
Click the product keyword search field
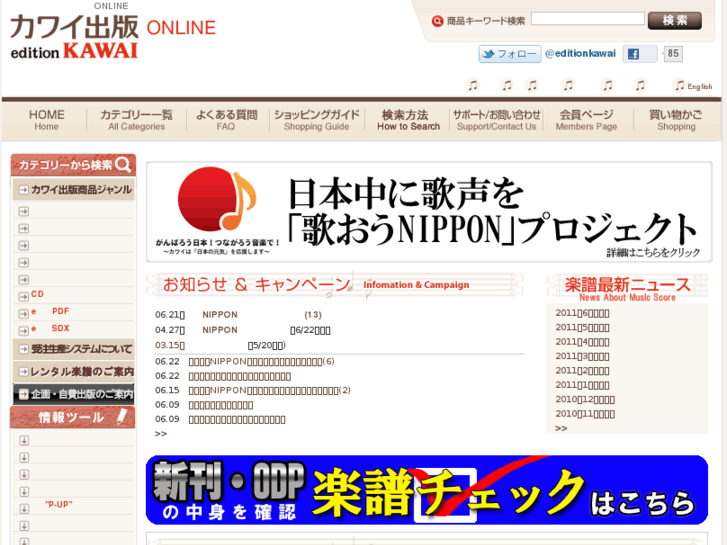point(587,19)
